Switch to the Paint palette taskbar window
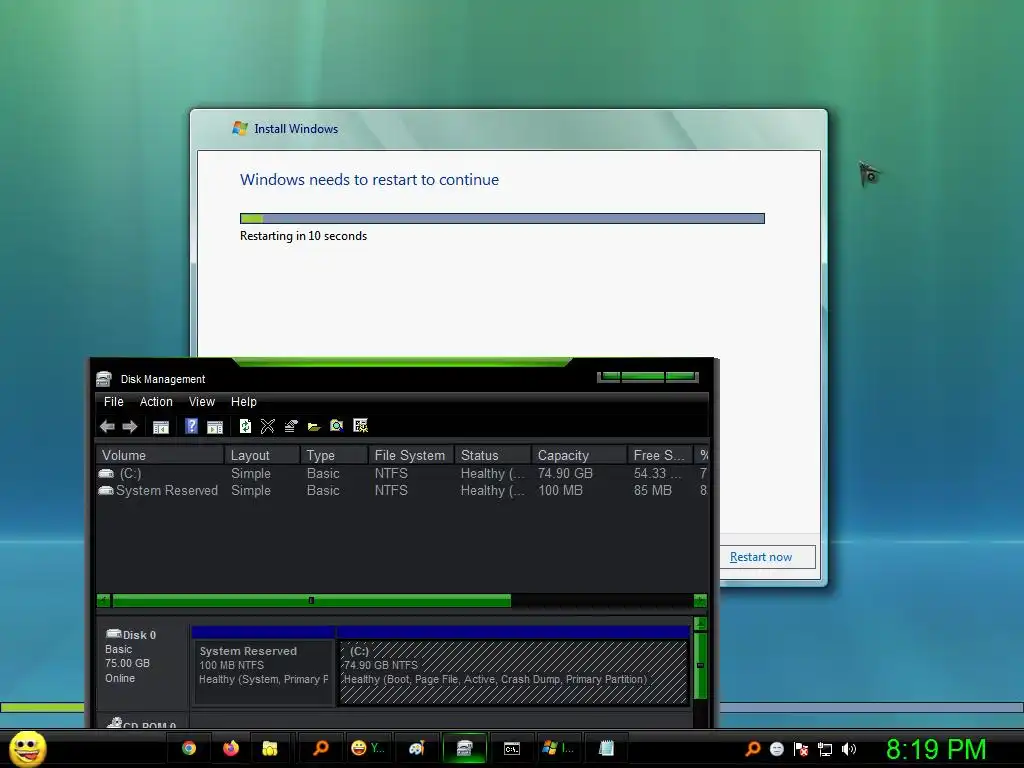 (x=417, y=748)
